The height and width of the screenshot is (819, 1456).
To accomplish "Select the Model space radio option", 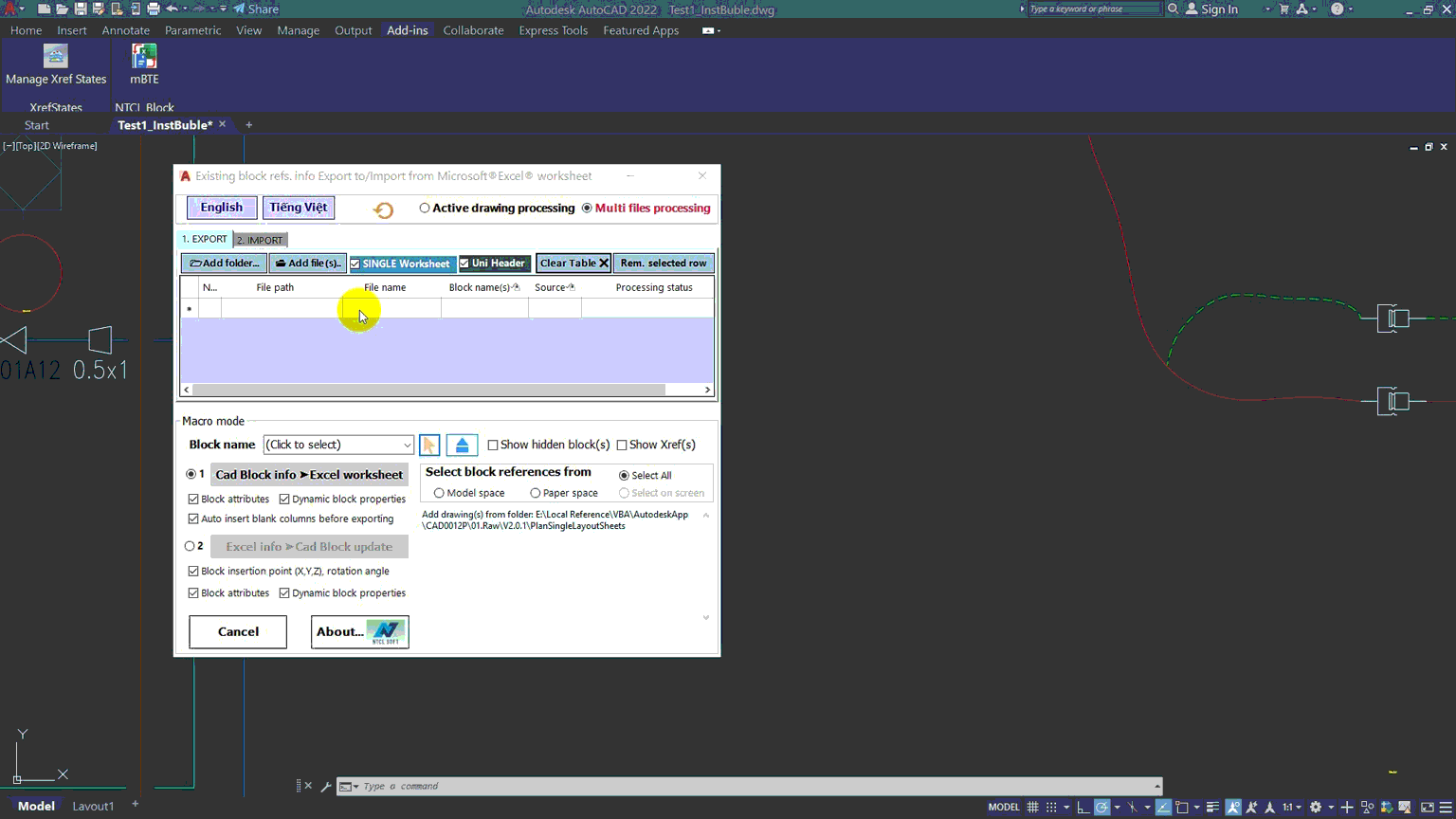I will tap(439, 493).
